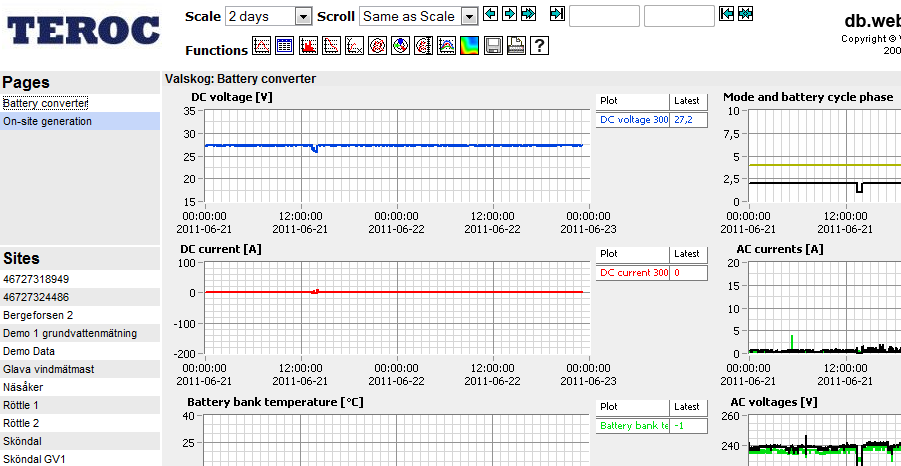Click the first empty date input field
The height and width of the screenshot is (466, 901).
(604, 16)
